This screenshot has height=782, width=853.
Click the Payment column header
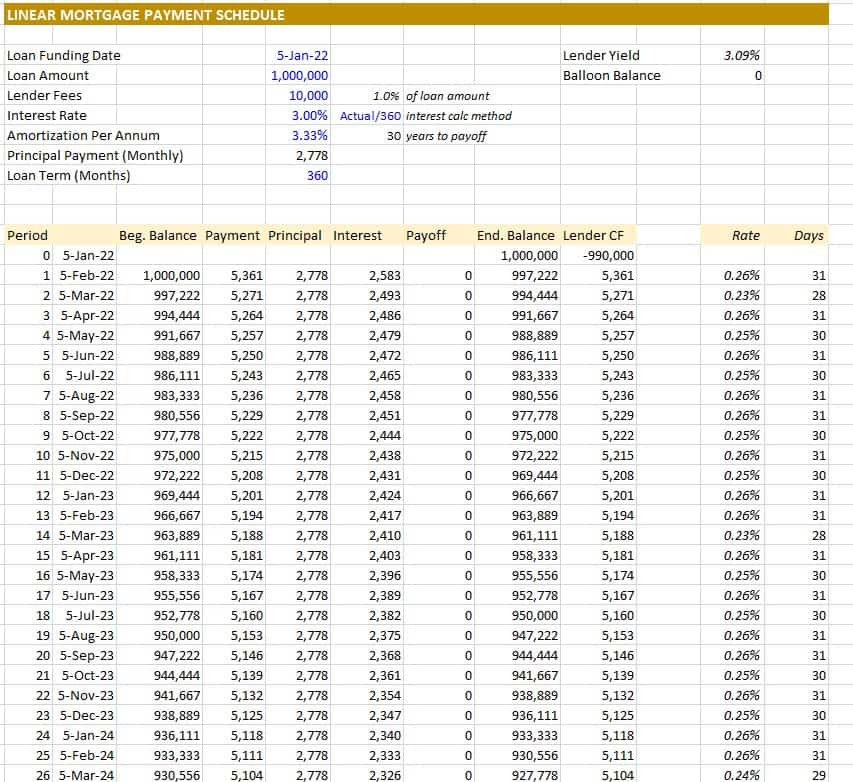(232, 236)
